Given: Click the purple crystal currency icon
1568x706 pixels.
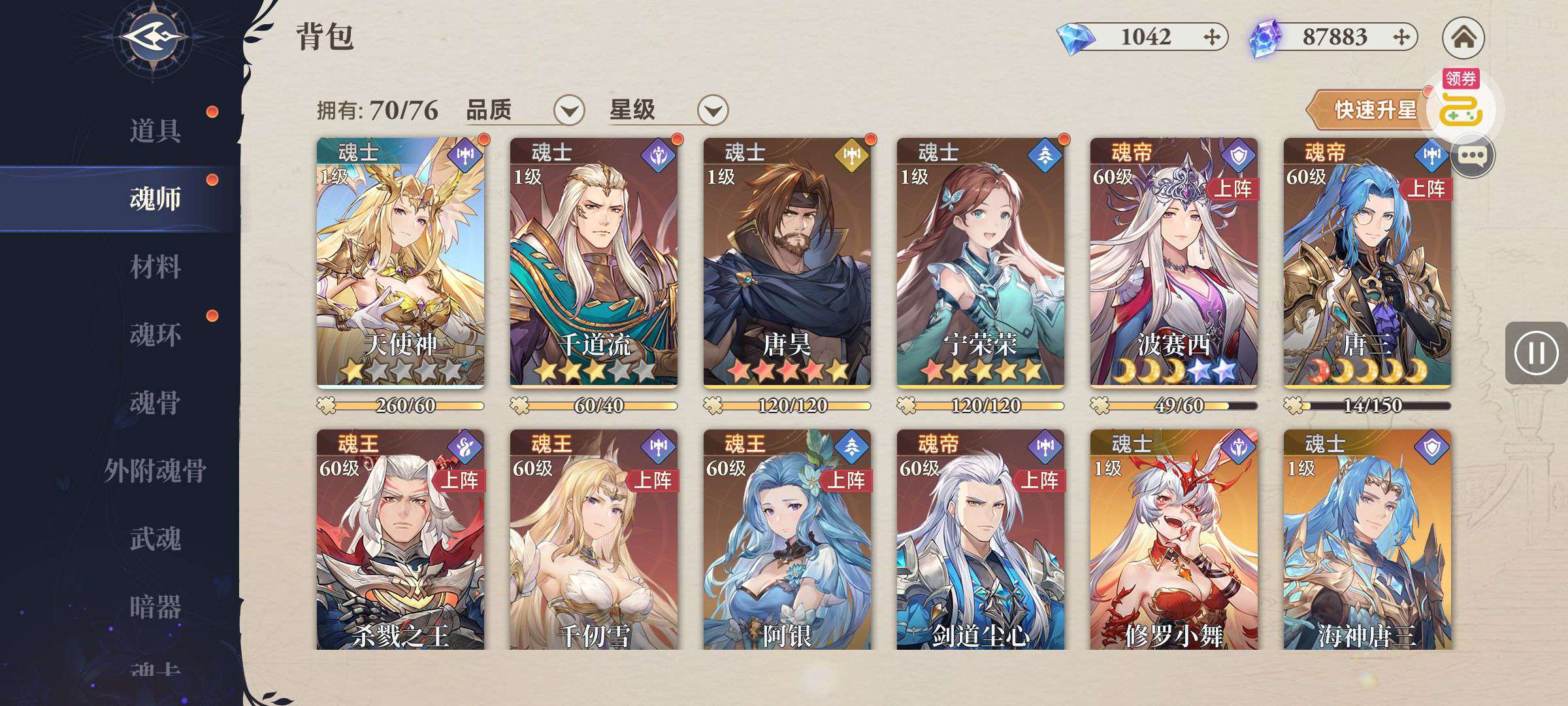Looking at the screenshot, I should 1266,39.
